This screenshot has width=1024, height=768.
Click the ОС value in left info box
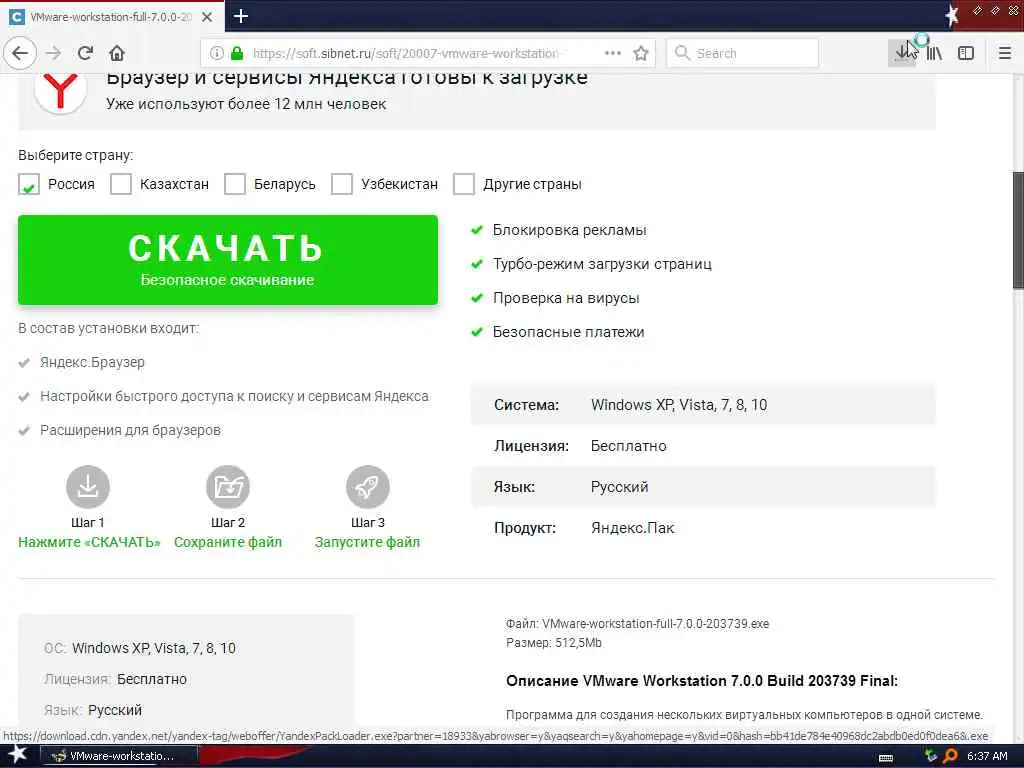(153, 648)
